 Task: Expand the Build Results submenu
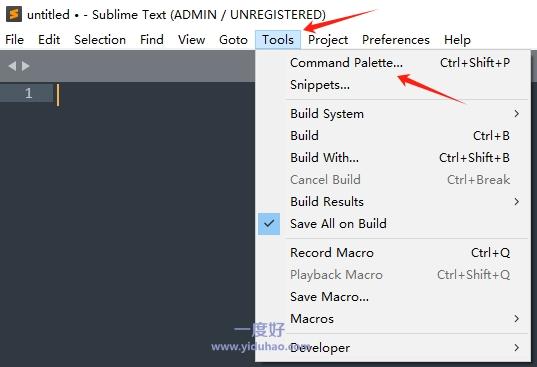(x=516, y=202)
